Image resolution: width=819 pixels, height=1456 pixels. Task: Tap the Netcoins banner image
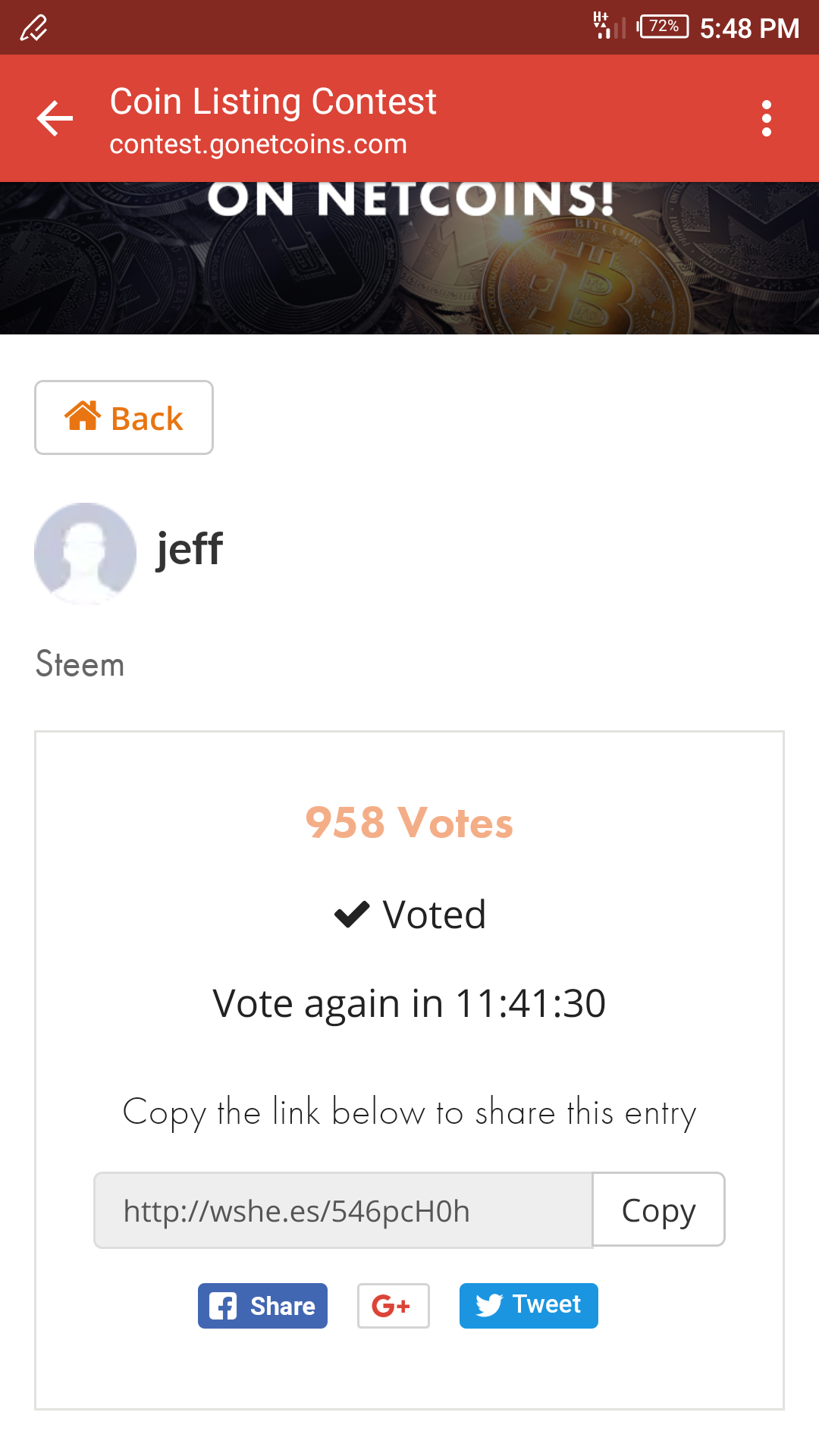coord(409,258)
